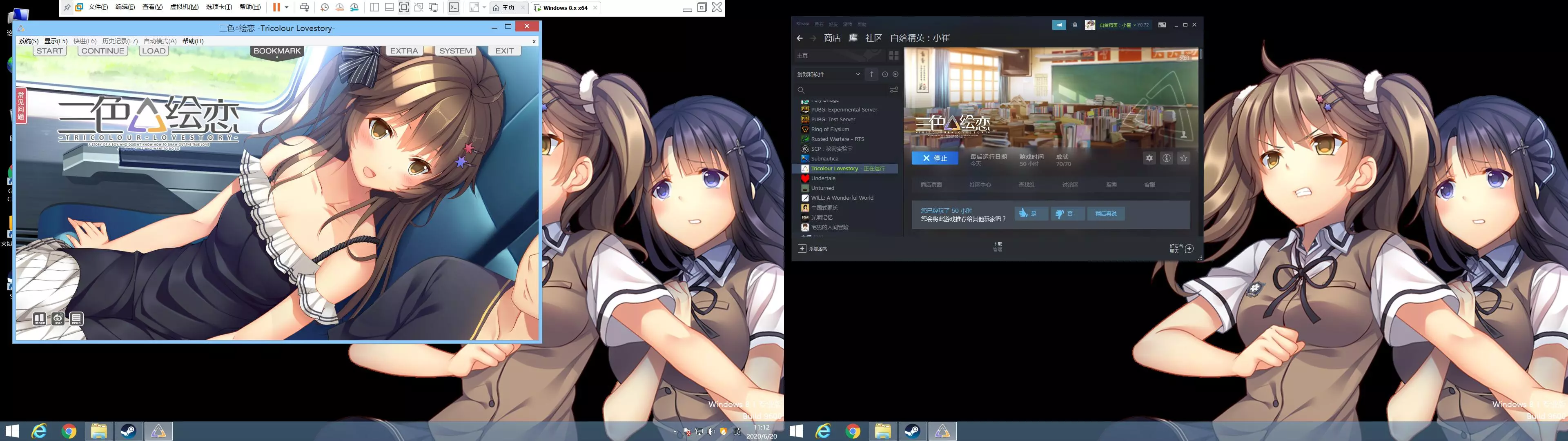Viewport: 1568px width, 441px height.
Task: Add game to favorites with star icon
Action: (x=1183, y=158)
